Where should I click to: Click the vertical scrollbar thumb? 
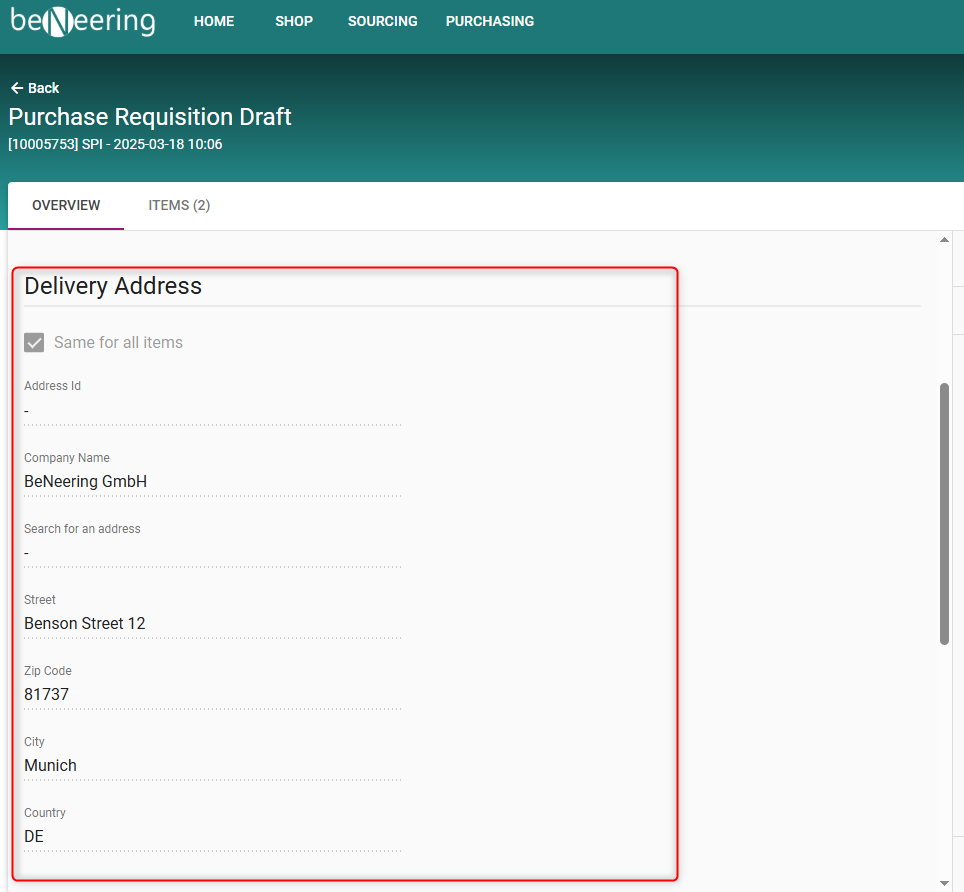point(945,513)
